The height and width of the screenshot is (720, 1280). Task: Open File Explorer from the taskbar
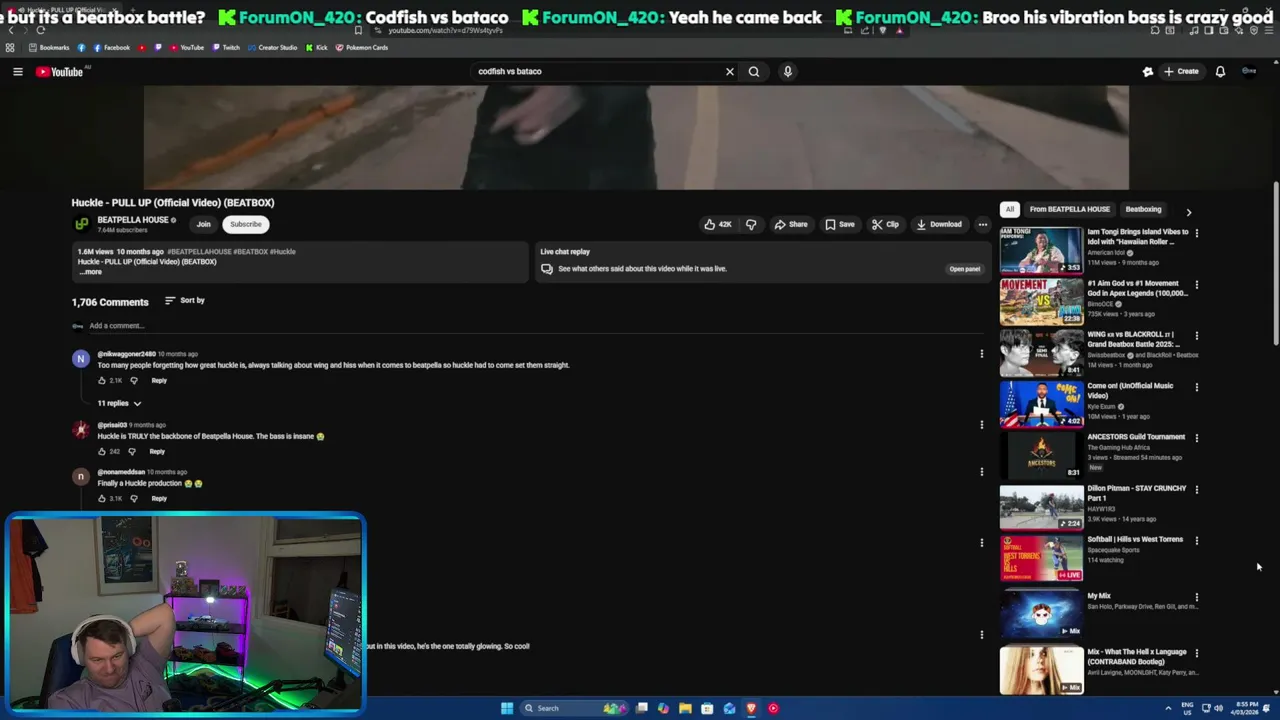click(x=685, y=708)
